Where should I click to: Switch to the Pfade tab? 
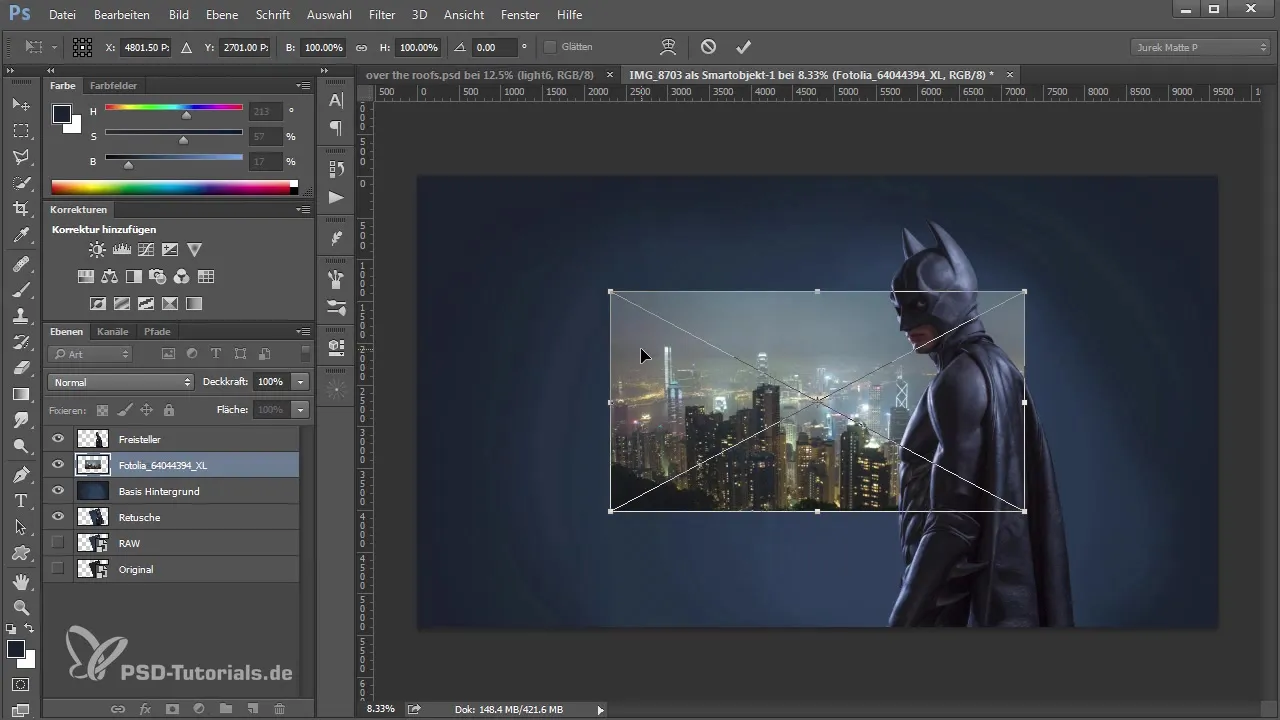pos(157,331)
